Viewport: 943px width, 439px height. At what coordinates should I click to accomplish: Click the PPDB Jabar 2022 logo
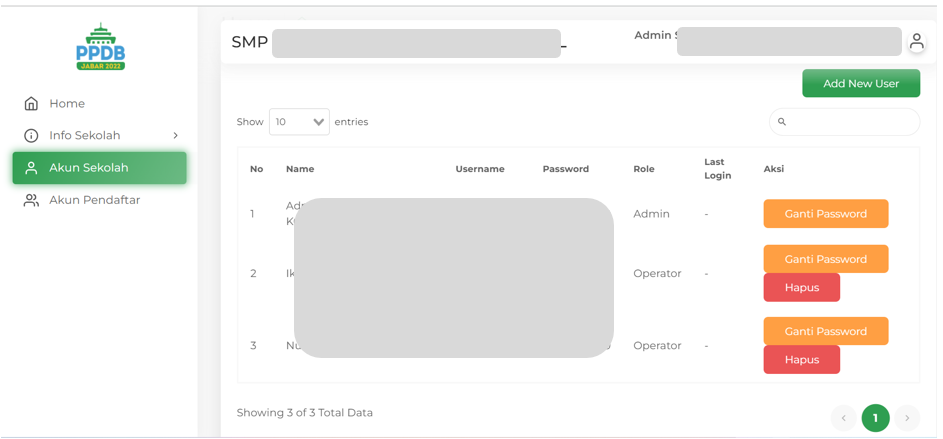pyautogui.click(x=100, y=47)
